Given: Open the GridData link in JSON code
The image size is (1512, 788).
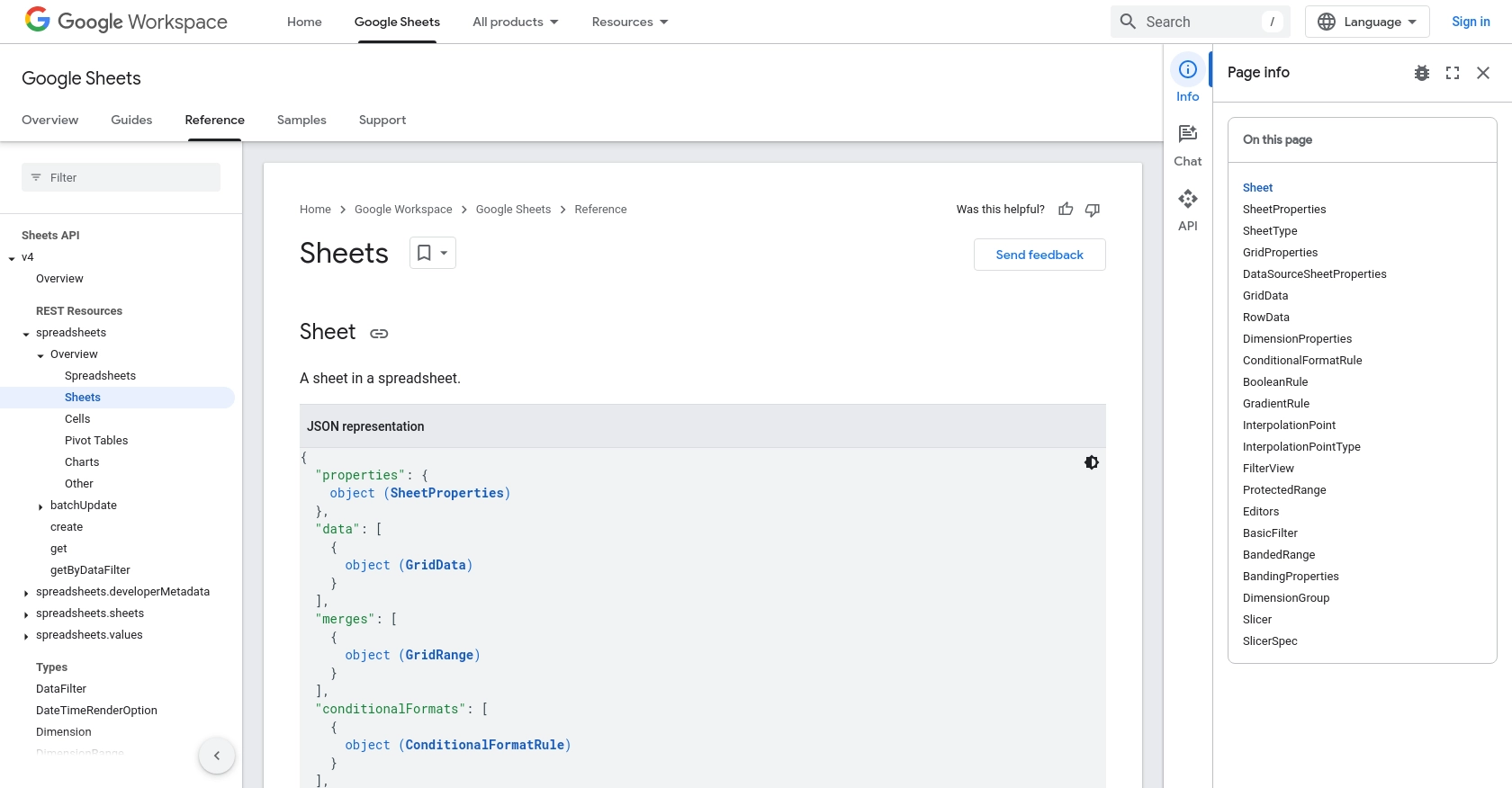Looking at the screenshot, I should (436, 565).
